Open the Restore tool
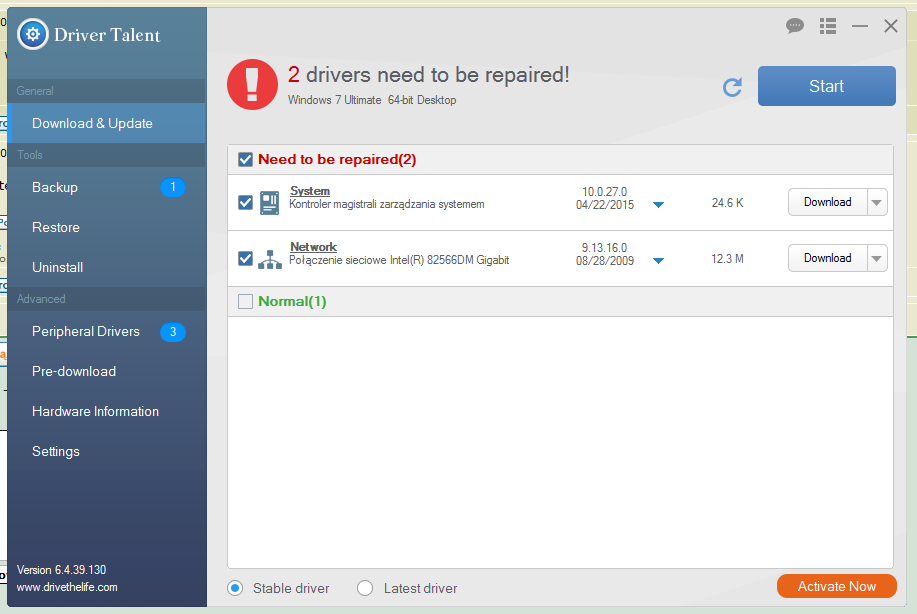 pos(106,227)
